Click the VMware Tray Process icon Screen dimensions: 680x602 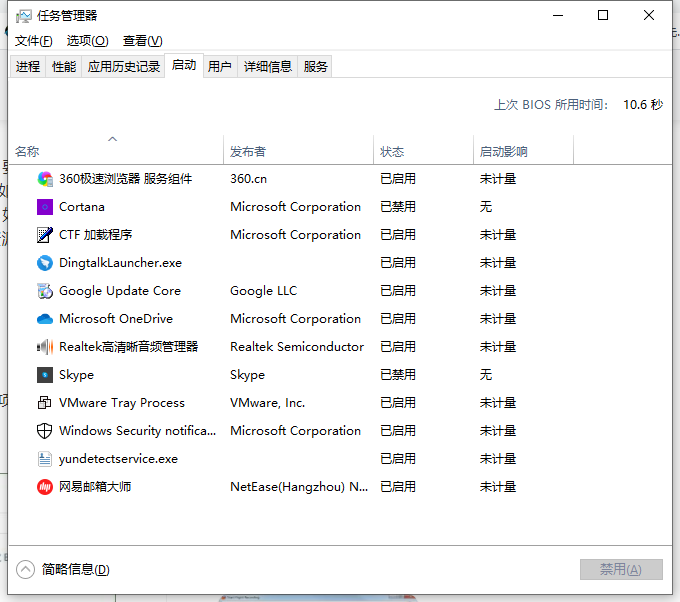(x=44, y=403)
